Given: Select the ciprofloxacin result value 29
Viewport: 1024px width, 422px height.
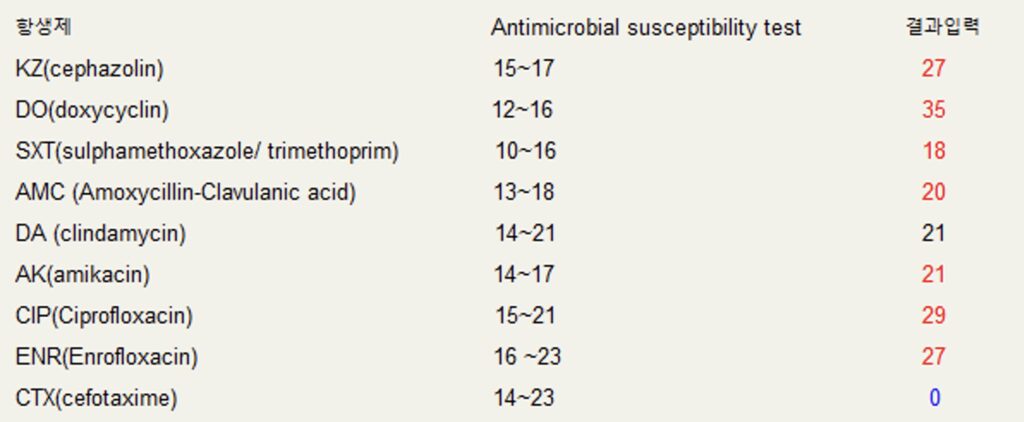Looking at the screenshot, I should (933, 315).
